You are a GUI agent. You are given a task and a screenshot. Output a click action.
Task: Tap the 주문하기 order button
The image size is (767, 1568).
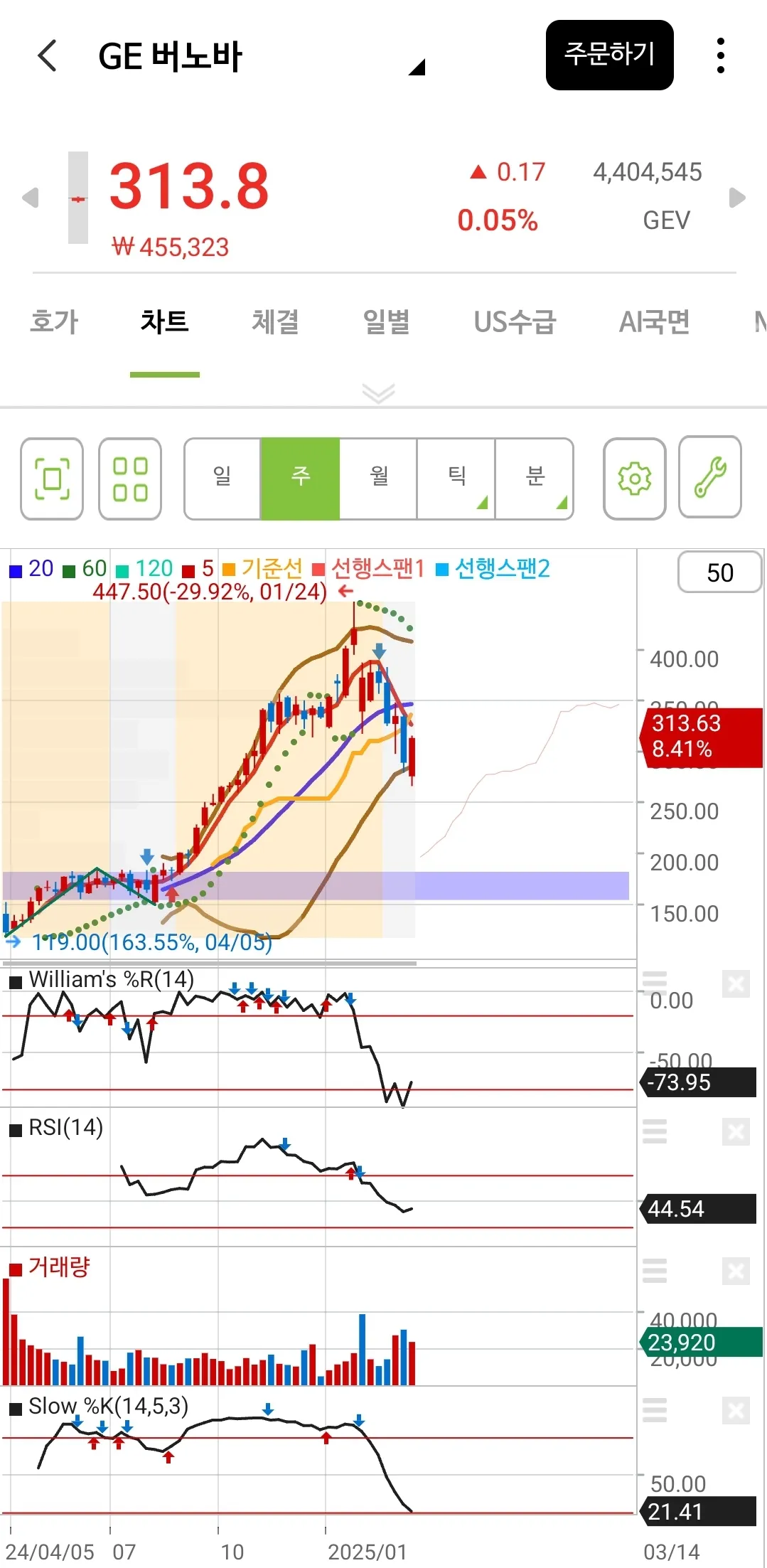tap(609, 55)
